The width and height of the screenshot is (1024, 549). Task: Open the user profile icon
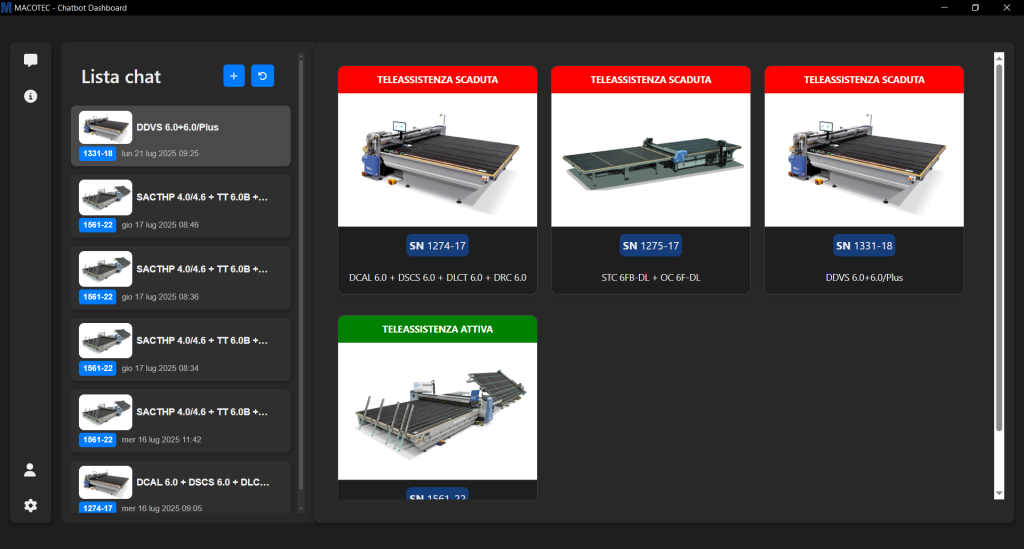tap(30, 470)
